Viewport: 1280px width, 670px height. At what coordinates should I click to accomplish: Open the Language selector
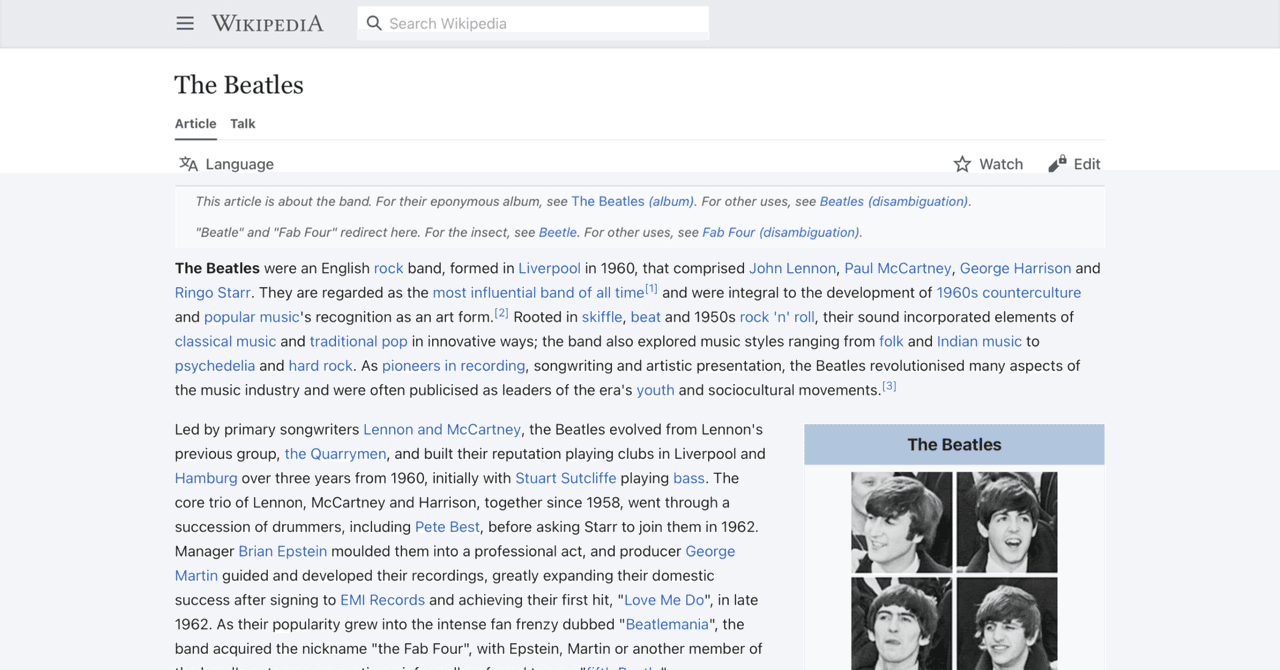click(226, 164)
